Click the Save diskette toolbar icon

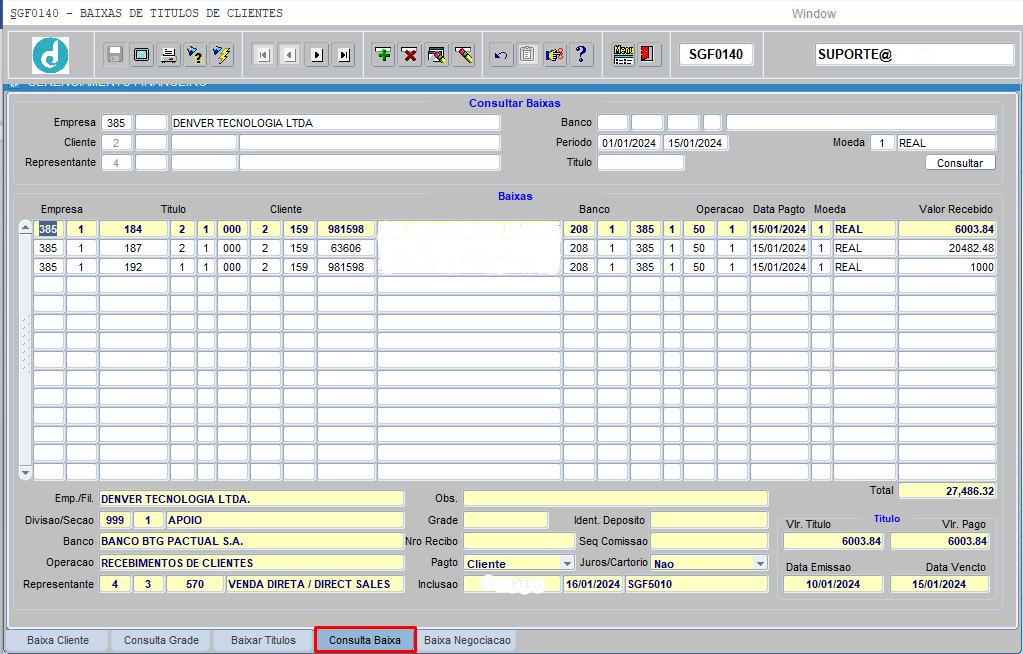115,55
